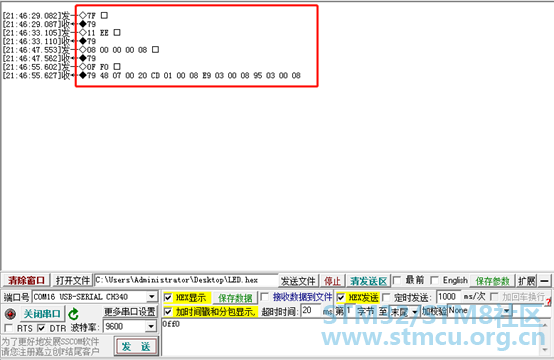Click the 打开文件 button

[x=72, y=281]
